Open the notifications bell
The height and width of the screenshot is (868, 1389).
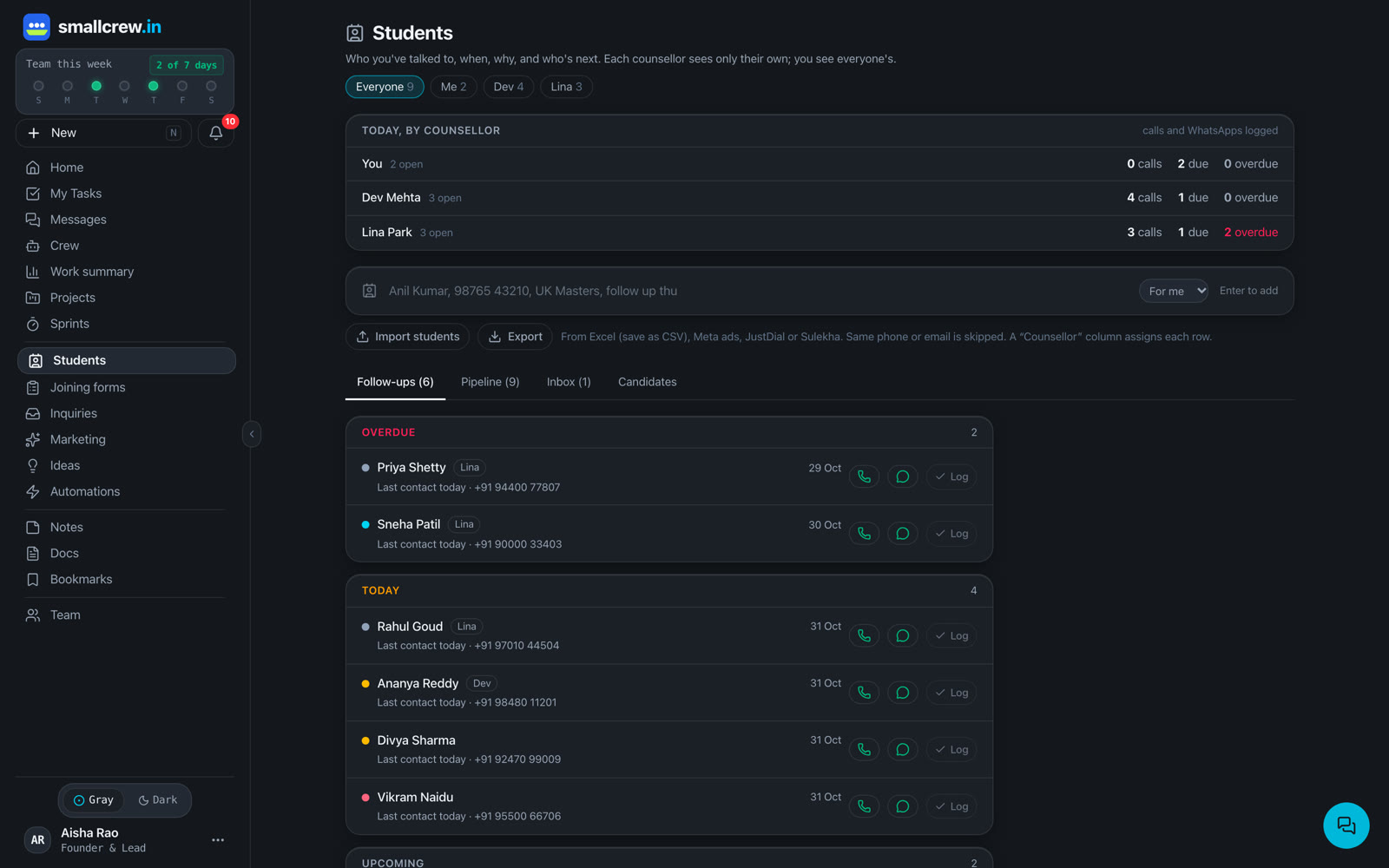216,133
